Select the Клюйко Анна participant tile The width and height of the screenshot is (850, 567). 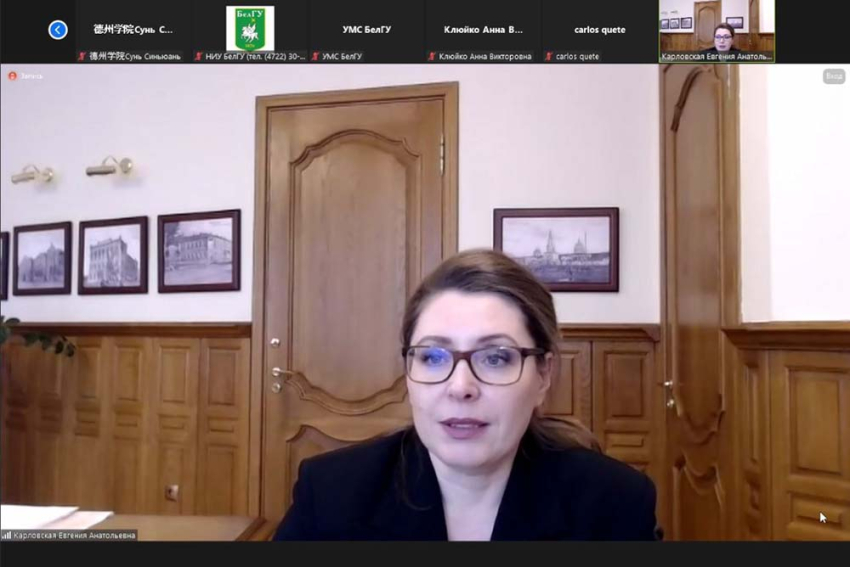[x=483, y=29]
